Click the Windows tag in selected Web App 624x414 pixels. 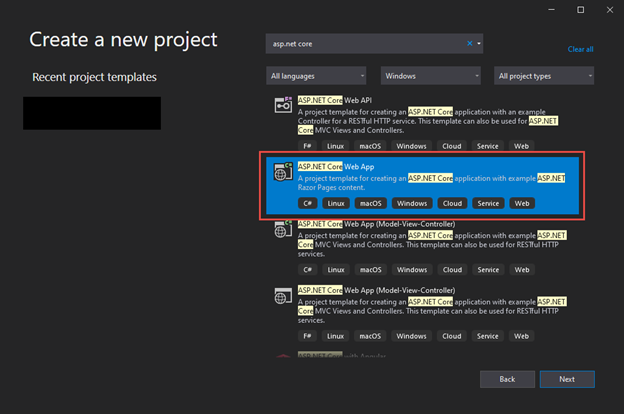[412, 203]
